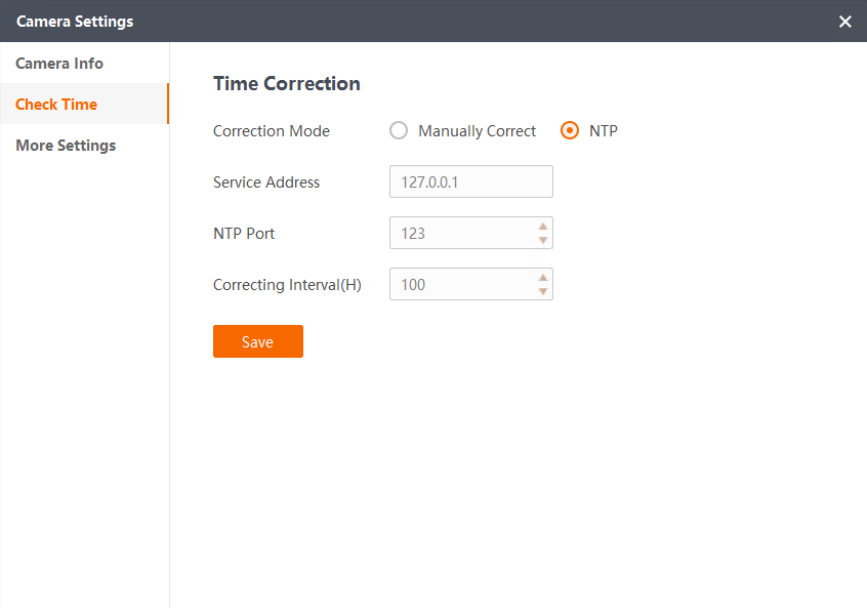Select the Manually Correct radio button
Screen dimensions: 867x608
(x=398, y=130)
